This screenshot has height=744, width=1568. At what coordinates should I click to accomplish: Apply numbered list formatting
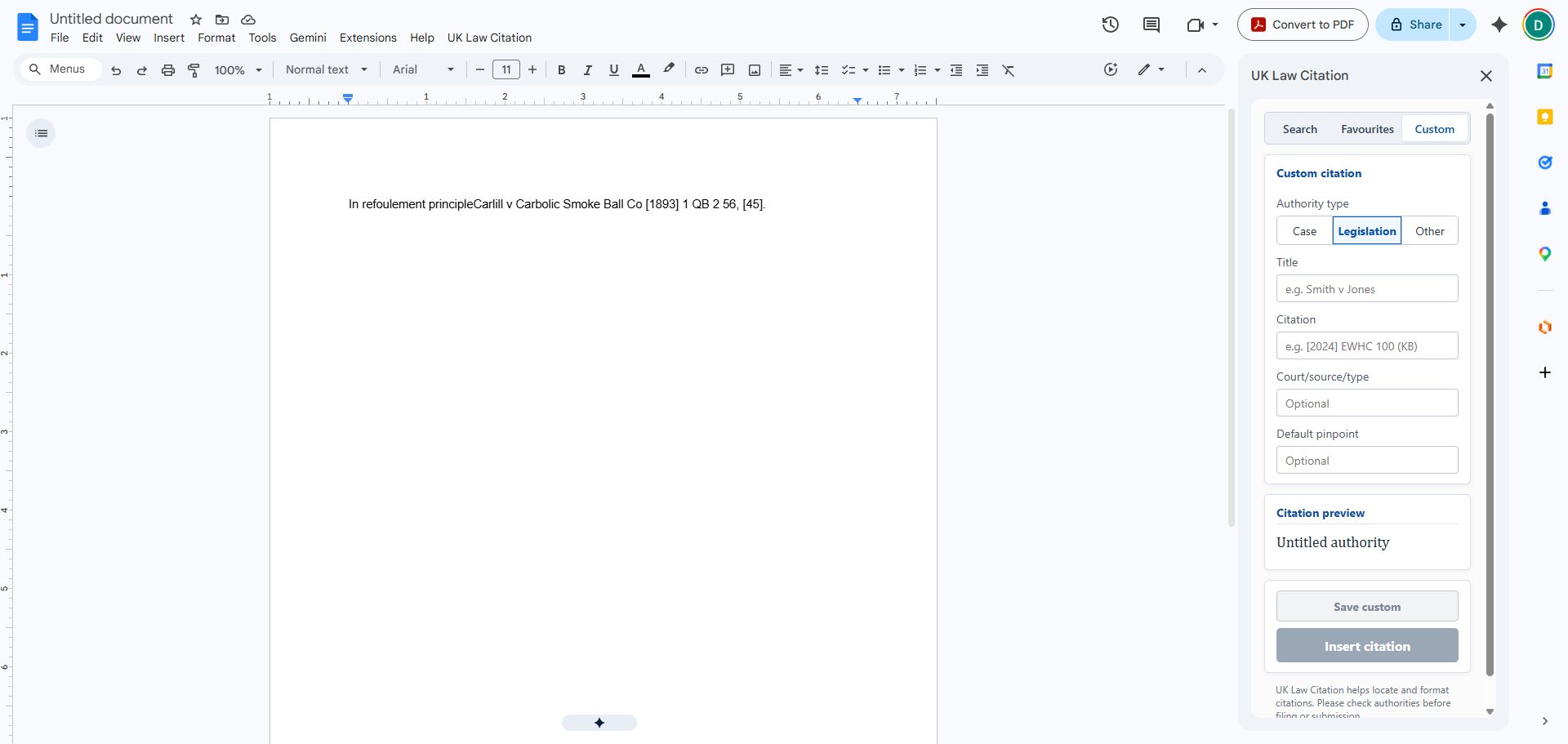[x=920, y=70]
